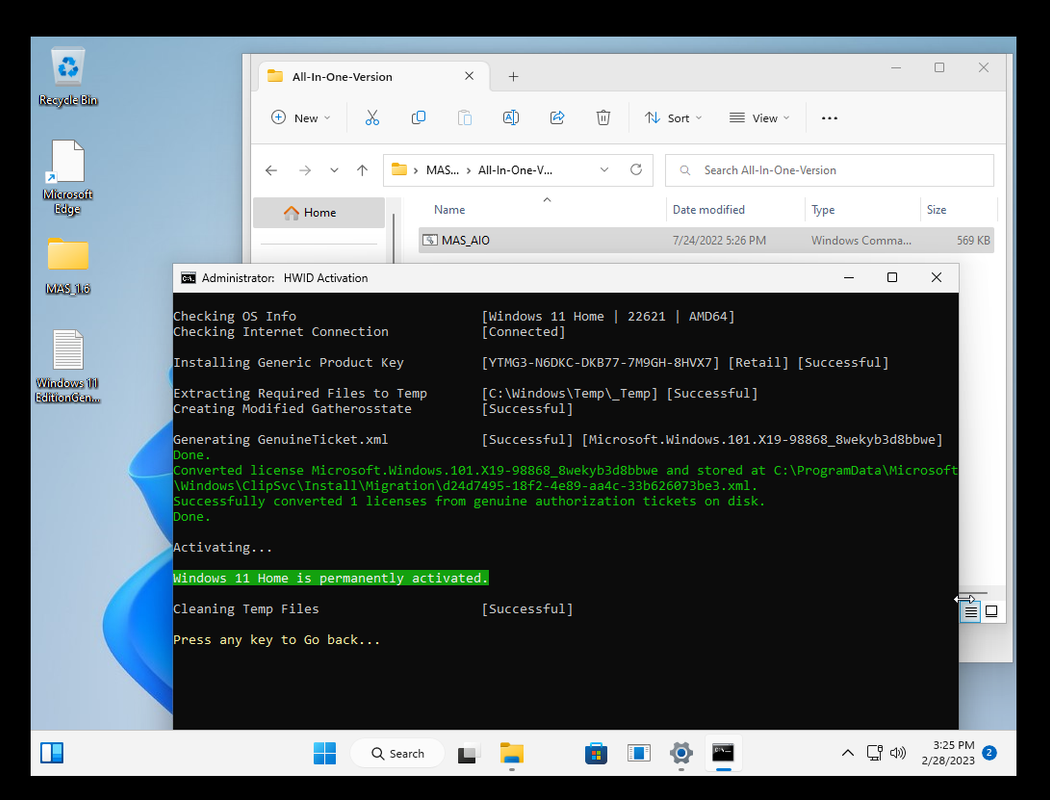Click the Cut scissors icon in File Explorer
The image size is (1050, 800).
click(x=372, y=118)
